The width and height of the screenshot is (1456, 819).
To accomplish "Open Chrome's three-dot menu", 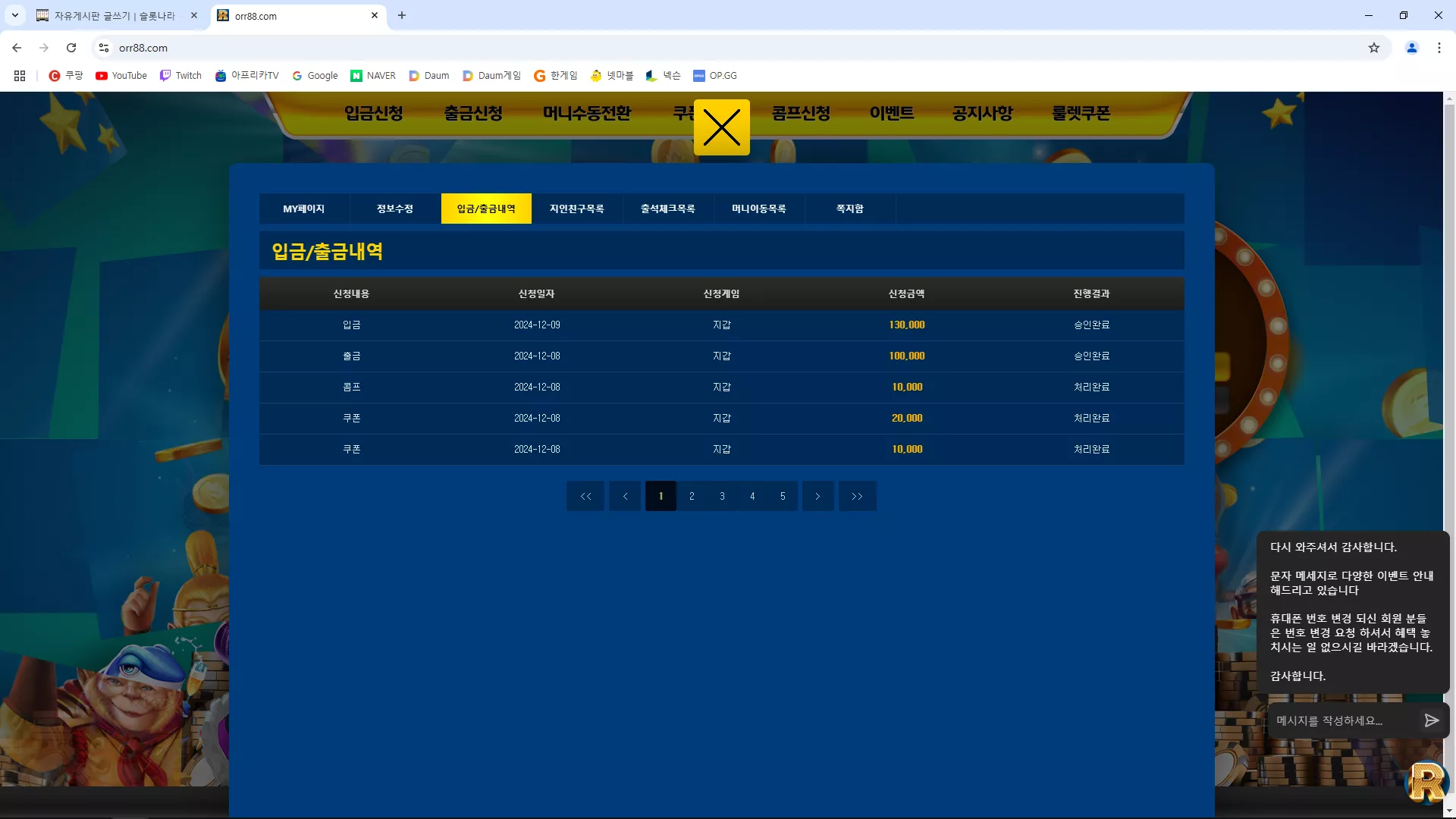I will click(x=1439, y=48).
